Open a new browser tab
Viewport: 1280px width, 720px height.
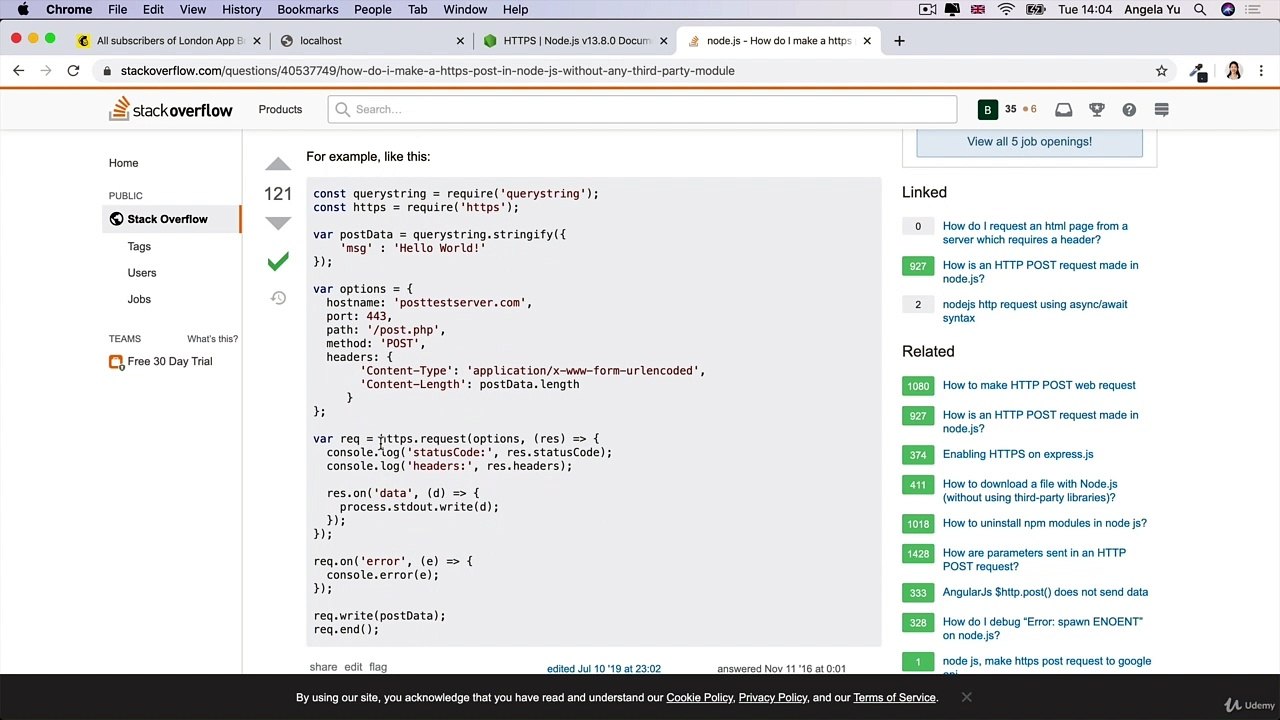tap(899, 41)
